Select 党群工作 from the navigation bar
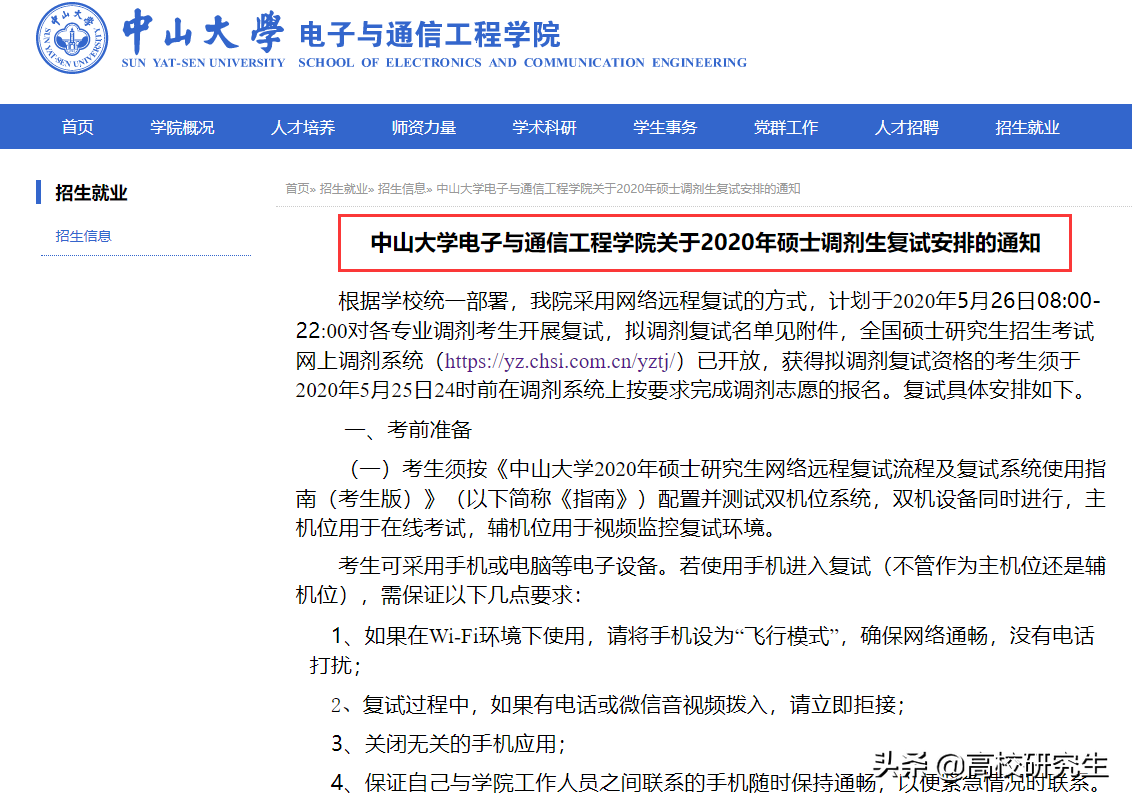 click(x=786, y=126)
